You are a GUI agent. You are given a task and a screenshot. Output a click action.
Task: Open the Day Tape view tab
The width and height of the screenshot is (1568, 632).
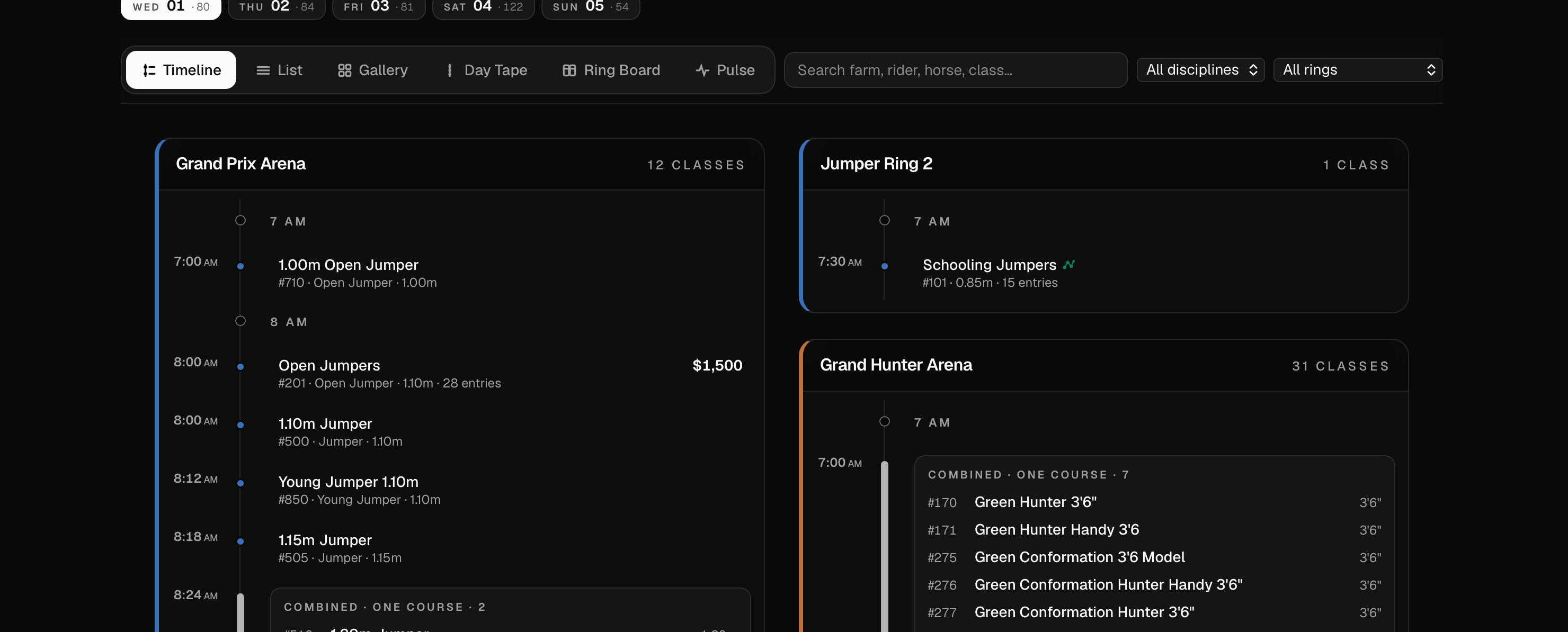485,70
